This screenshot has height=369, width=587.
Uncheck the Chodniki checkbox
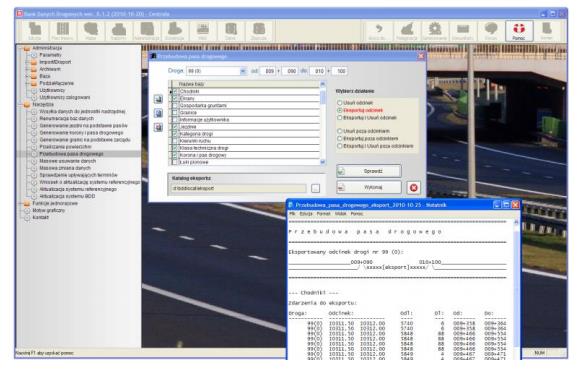tap(174, 91)
